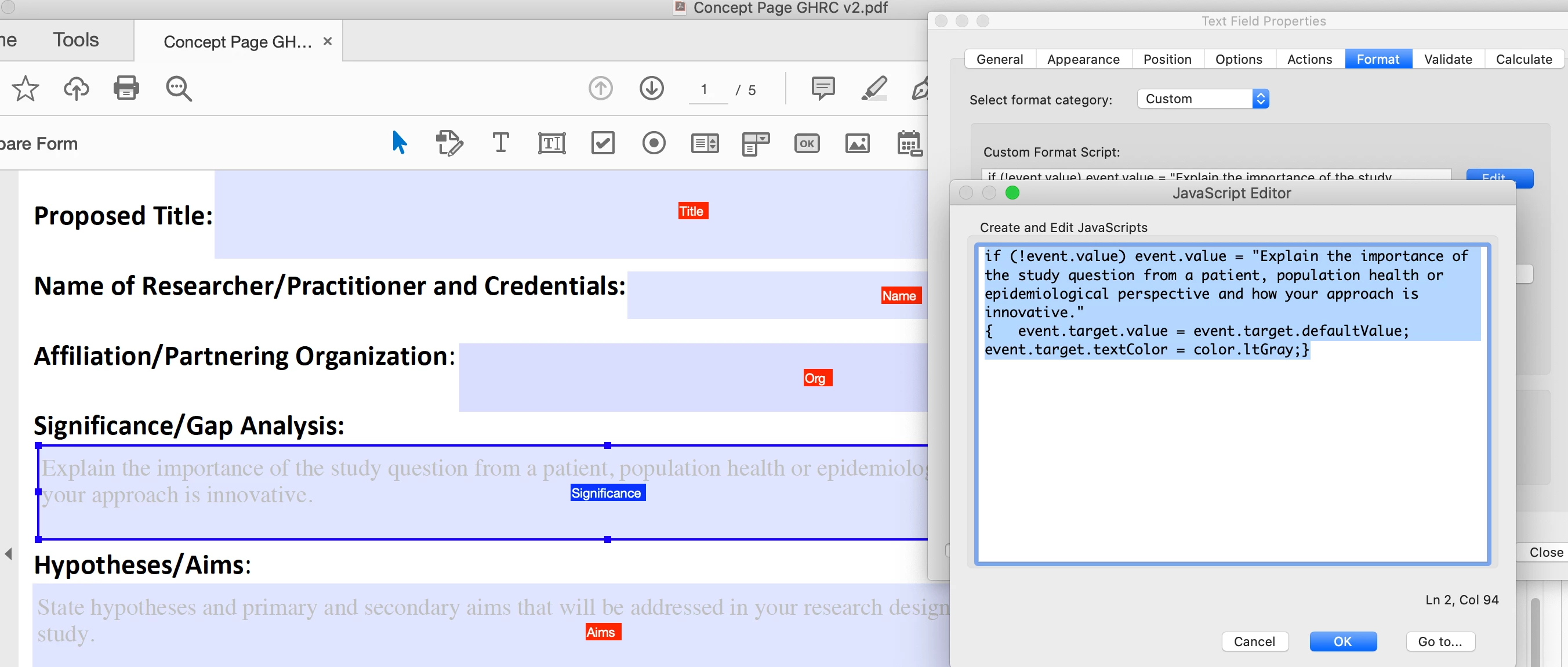Viewport: 1568px width, 667px height.
Task: Click the Go to... button
Action: pos(1440,641)
